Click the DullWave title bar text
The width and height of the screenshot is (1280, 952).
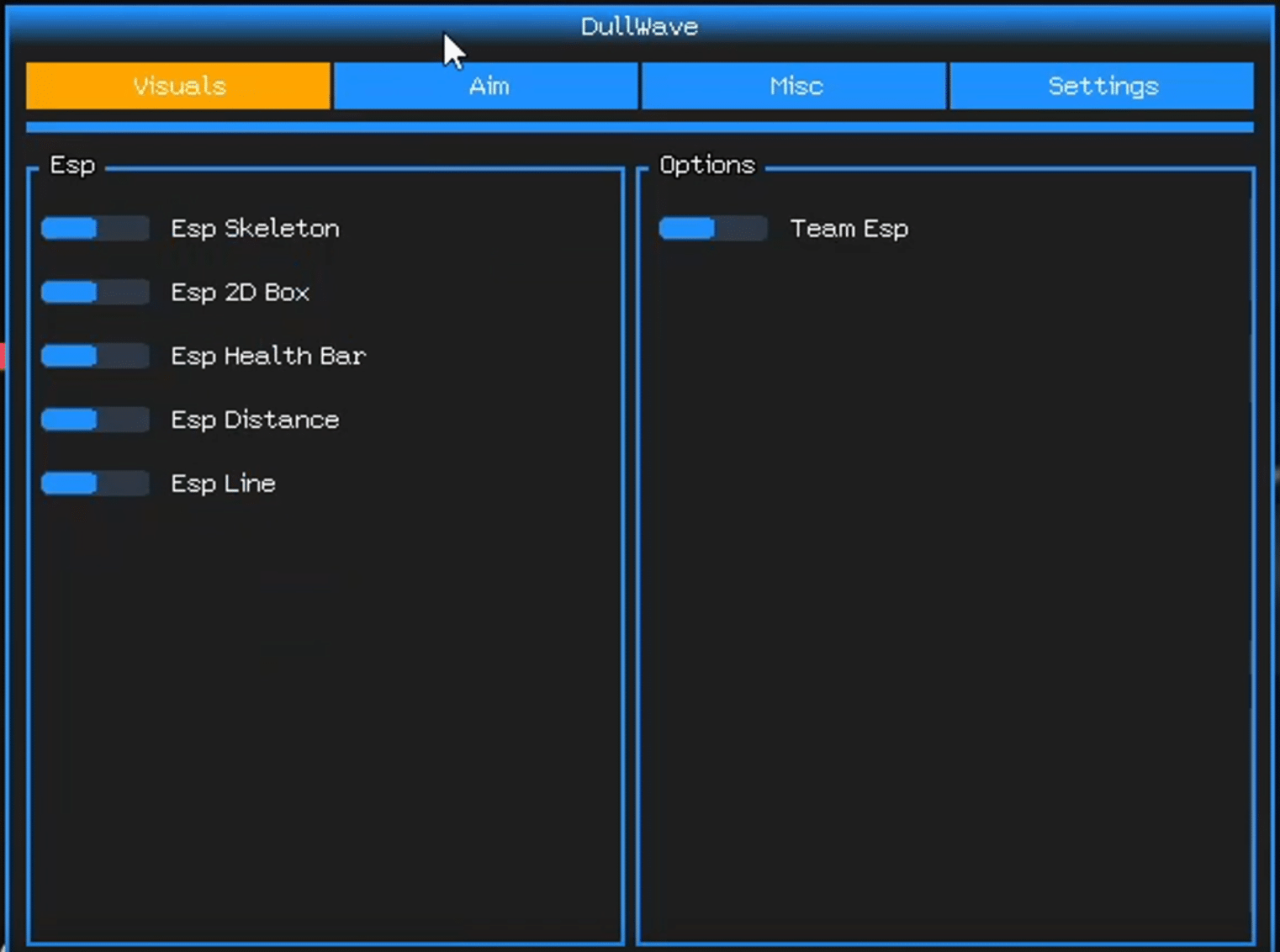(x=639, y=27)
